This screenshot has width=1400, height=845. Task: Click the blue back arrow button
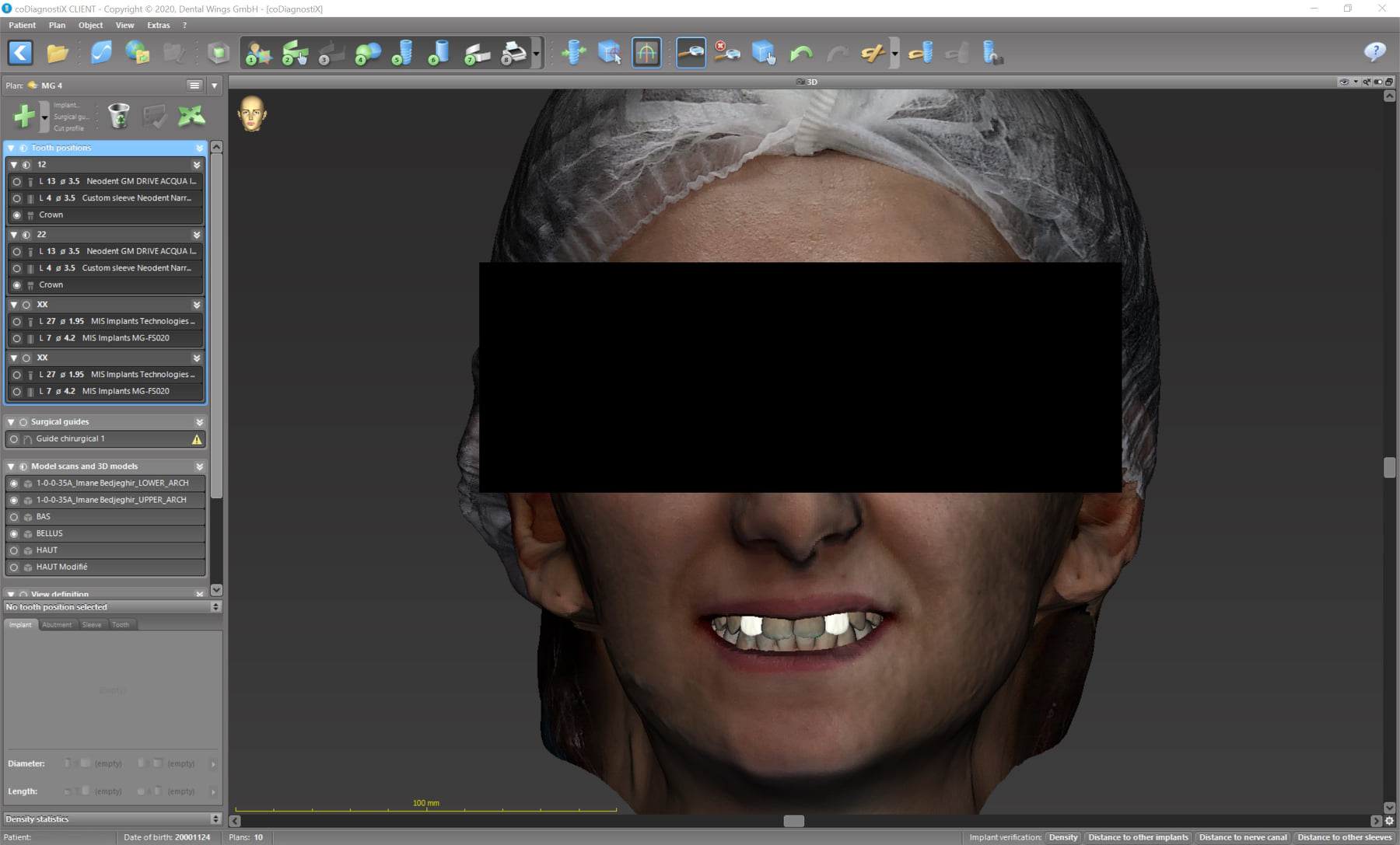click(20, 53)
